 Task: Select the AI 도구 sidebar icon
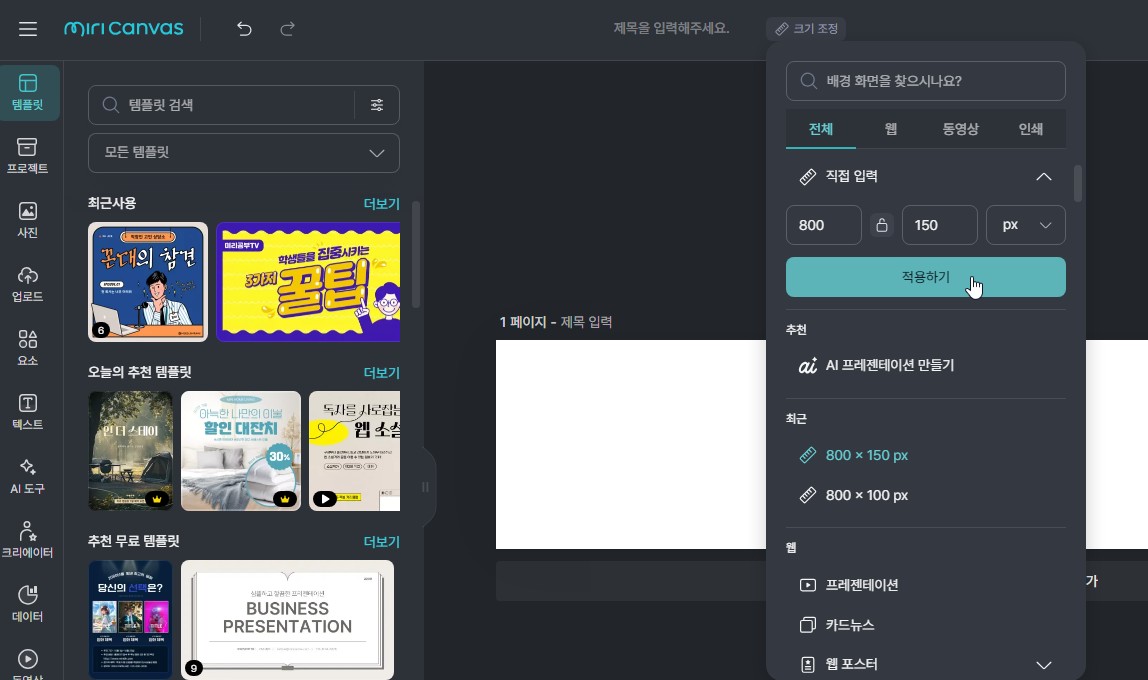(27, 475)
